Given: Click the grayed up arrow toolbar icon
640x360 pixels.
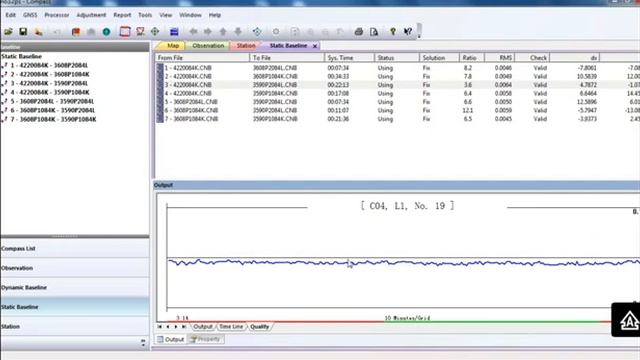Looking at the screenshot, I should [x=223, y=31].
